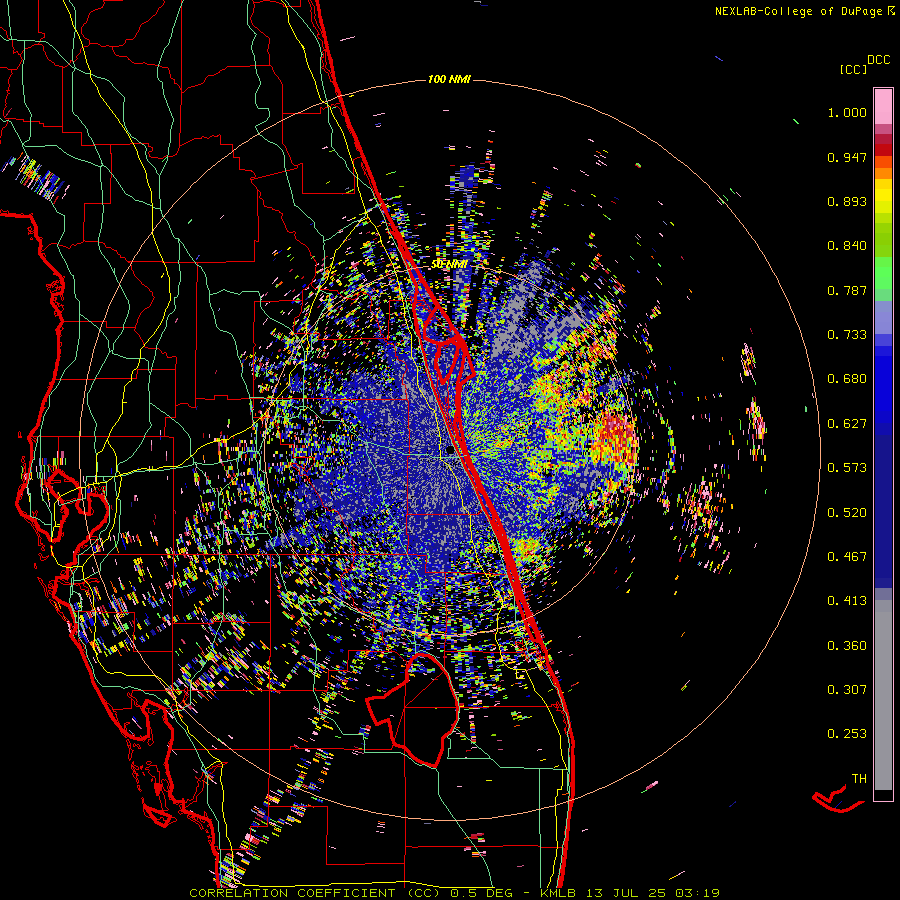The height and width of the screenshot is (900, 900).
Task: Click the 03:19 timestamp
Action: (x=696, y=893)
